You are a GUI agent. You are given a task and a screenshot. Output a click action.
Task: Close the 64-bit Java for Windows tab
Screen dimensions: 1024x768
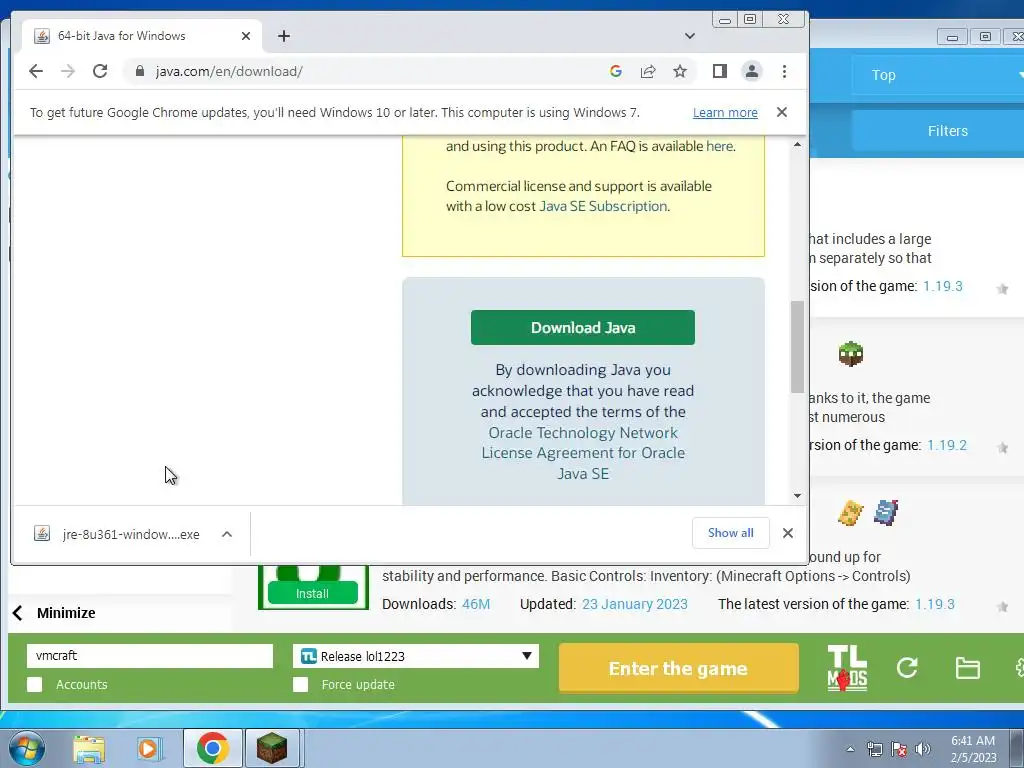pos(246,36)
